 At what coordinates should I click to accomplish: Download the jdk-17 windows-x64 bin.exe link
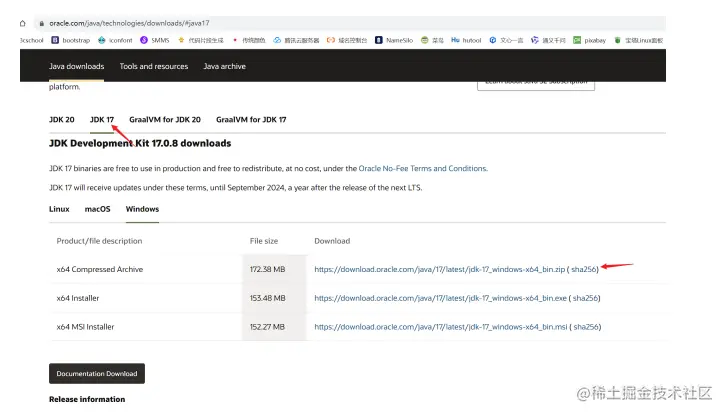click(x=440, y=298)
